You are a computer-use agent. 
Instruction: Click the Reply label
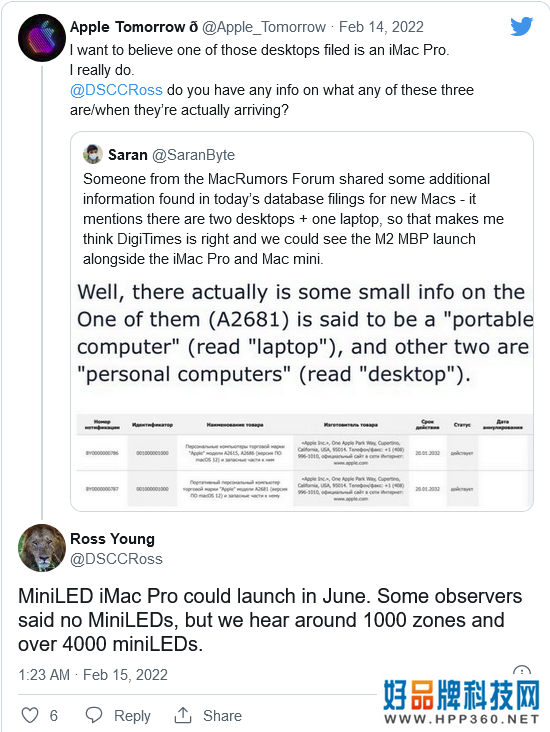point(132,716)
